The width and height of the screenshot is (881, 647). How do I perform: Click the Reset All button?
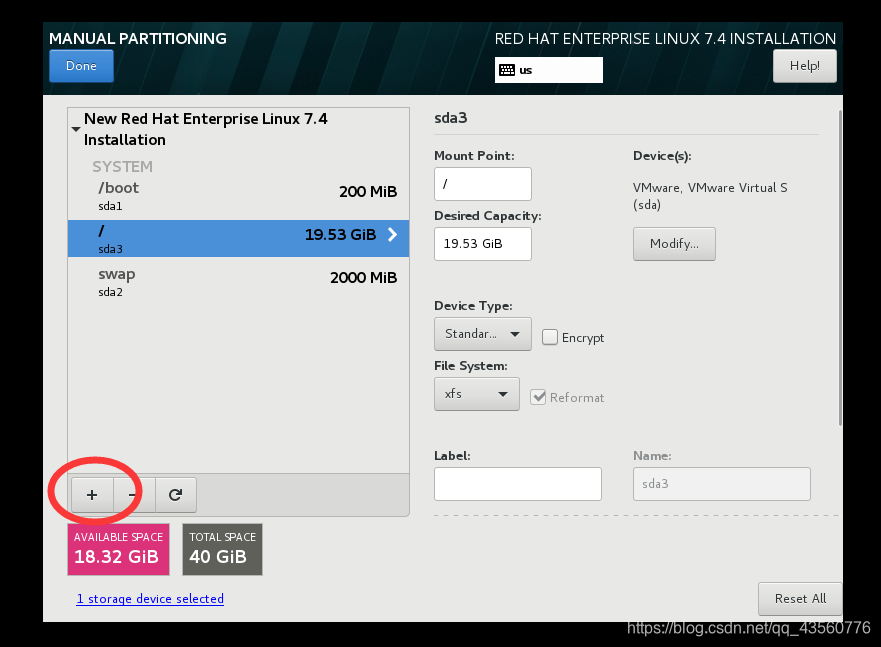800,599
